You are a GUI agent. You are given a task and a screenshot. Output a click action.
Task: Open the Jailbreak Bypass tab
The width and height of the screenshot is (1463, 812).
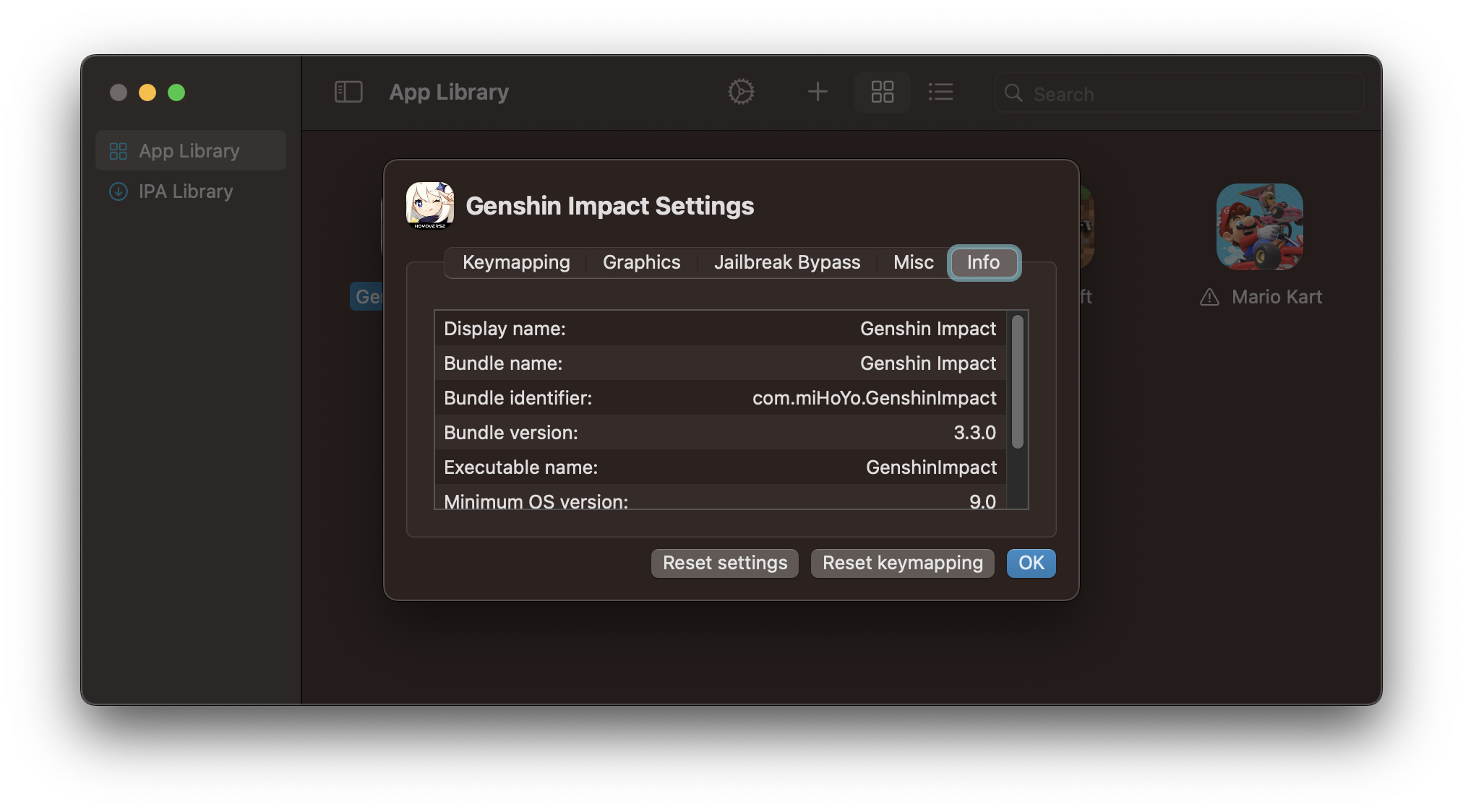click(x=786, y=262)
